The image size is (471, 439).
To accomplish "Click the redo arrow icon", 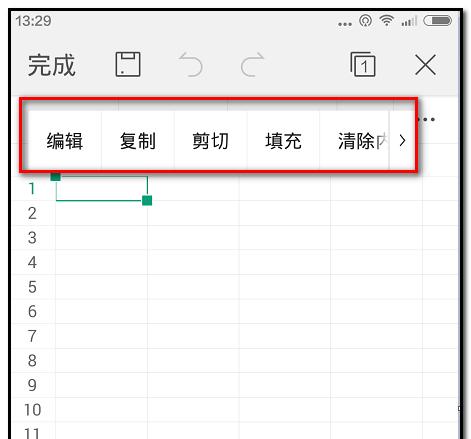I will tap(252, 64).
